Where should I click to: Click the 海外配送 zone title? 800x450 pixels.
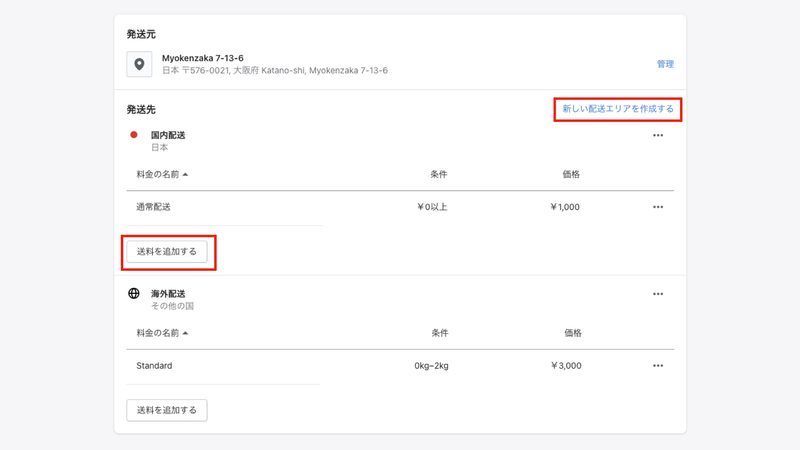(168, 294)
